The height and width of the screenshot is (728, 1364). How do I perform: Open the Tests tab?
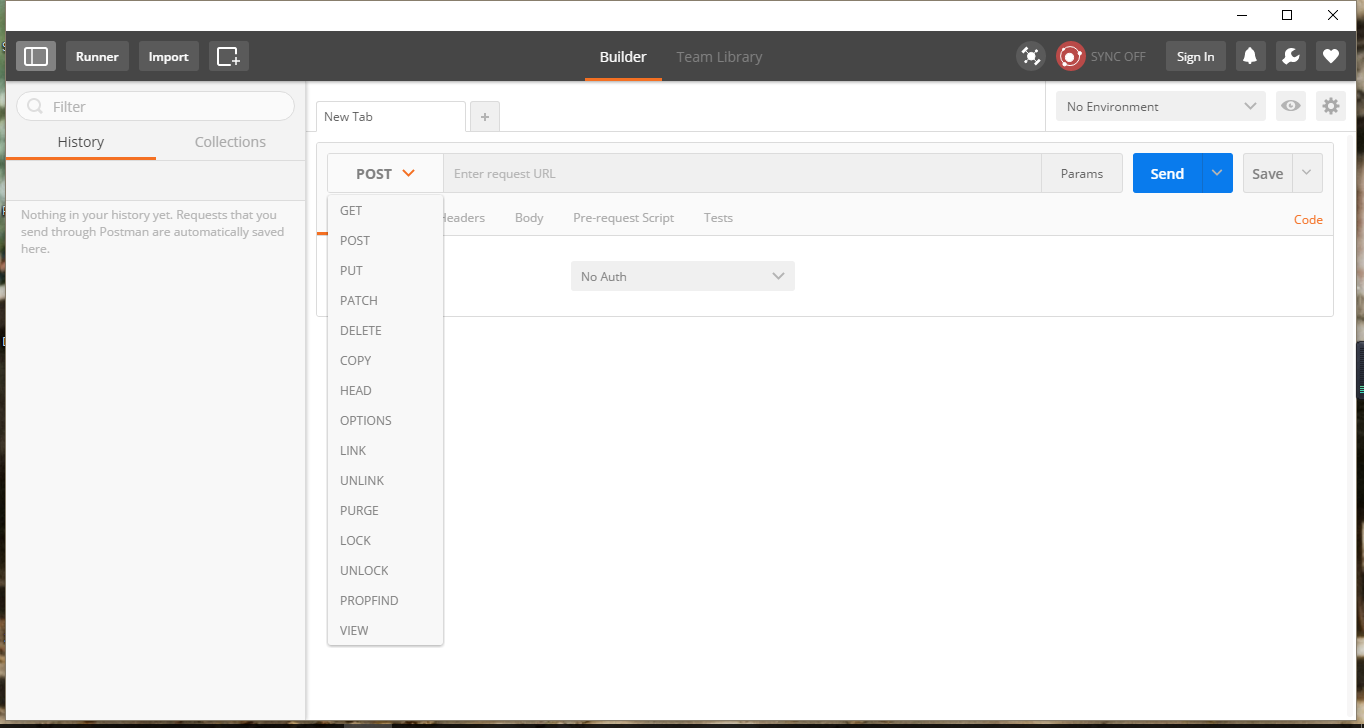tap(718, 217)
